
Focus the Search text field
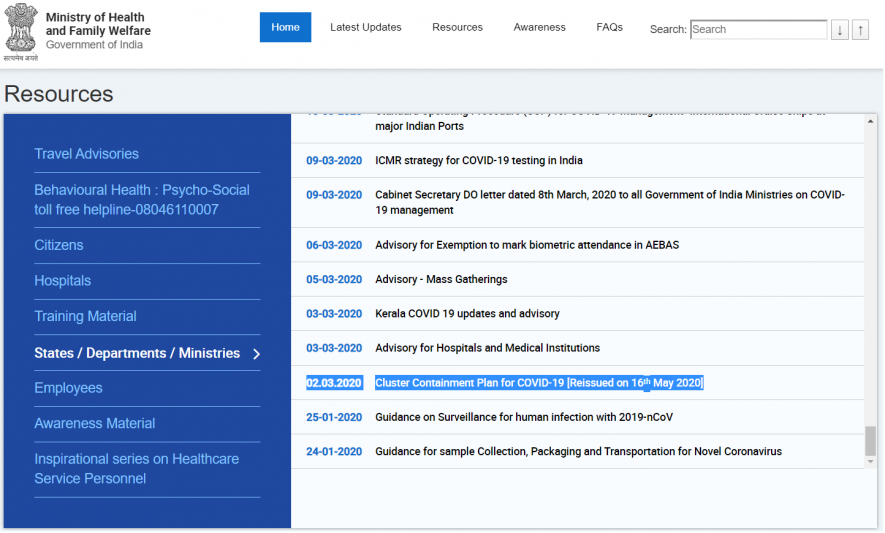point(758,29)
